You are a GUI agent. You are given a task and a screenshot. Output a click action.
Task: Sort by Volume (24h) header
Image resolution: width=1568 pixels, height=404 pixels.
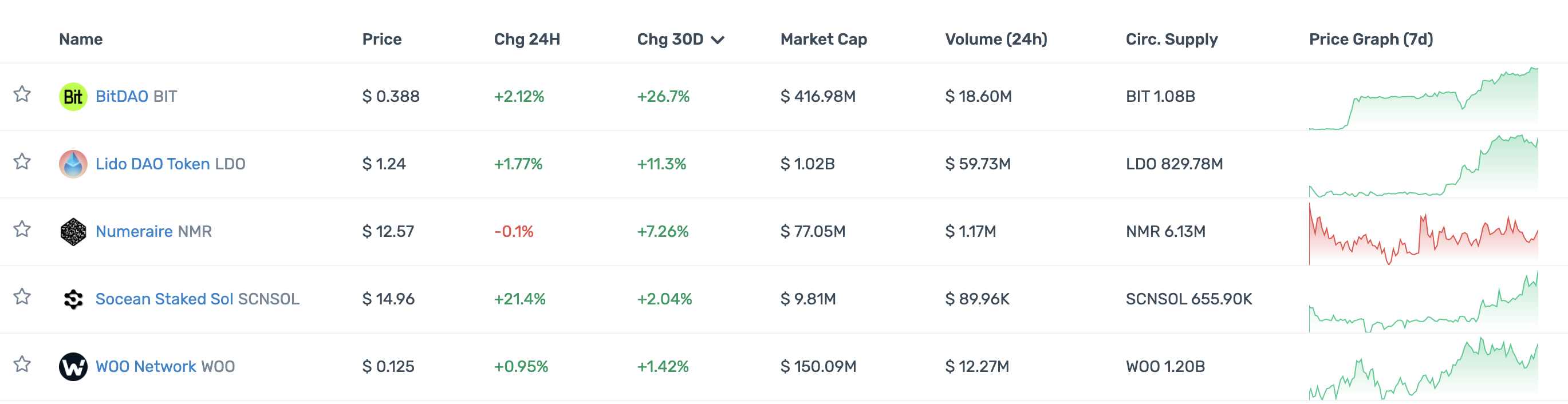(996, 39)
